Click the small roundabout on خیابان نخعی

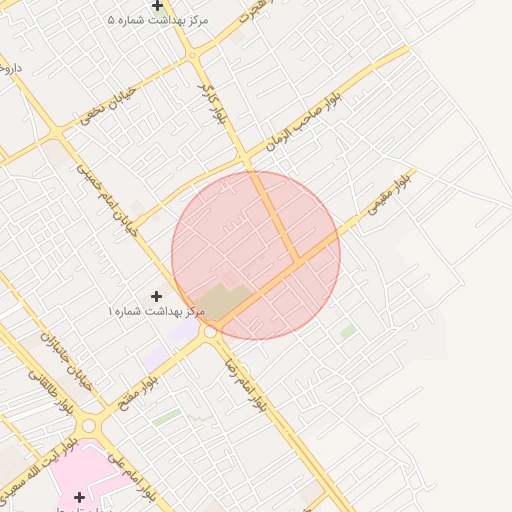coord(192,55)
